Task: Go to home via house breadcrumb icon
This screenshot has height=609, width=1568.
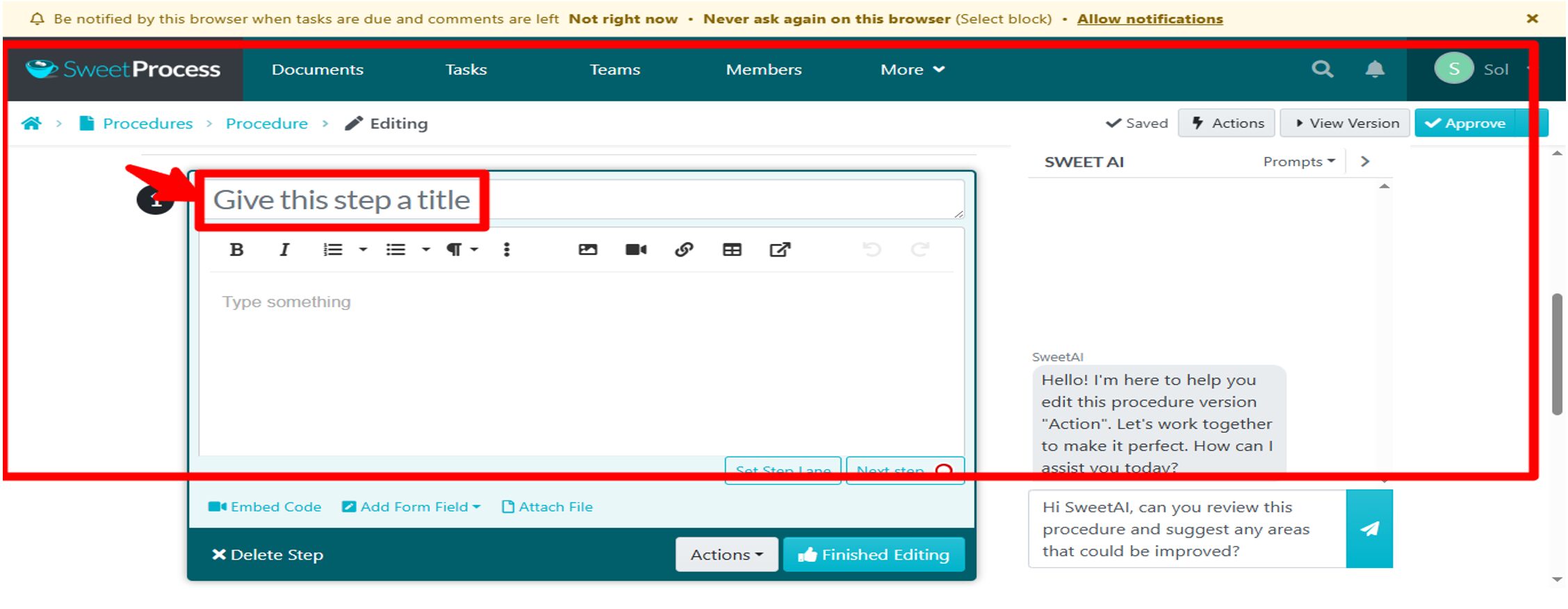Action: pyautogui.click(x=31, y=123)
